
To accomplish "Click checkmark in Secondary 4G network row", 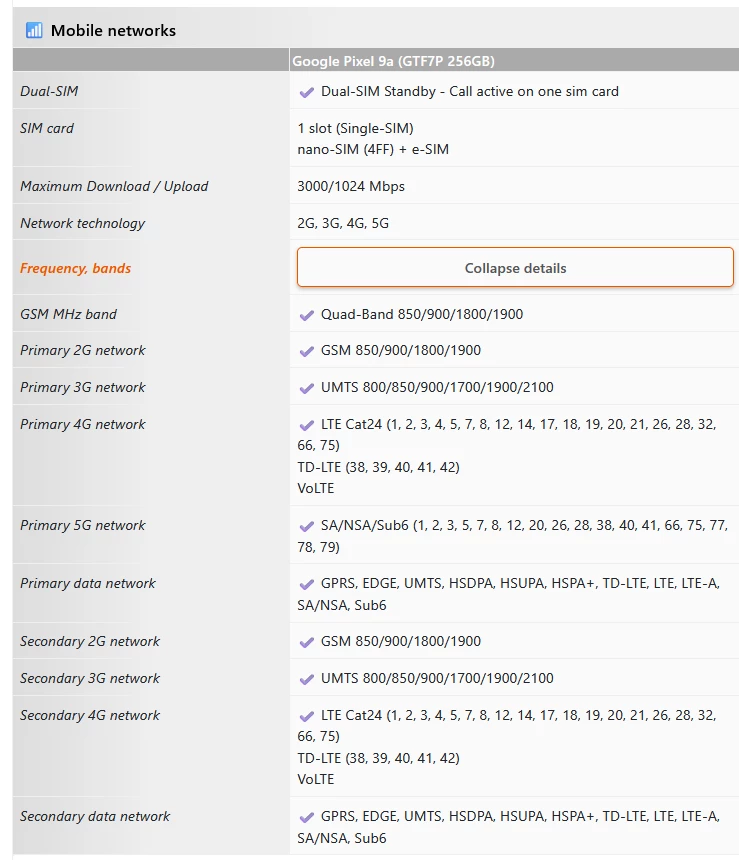I will click(307, 716).
